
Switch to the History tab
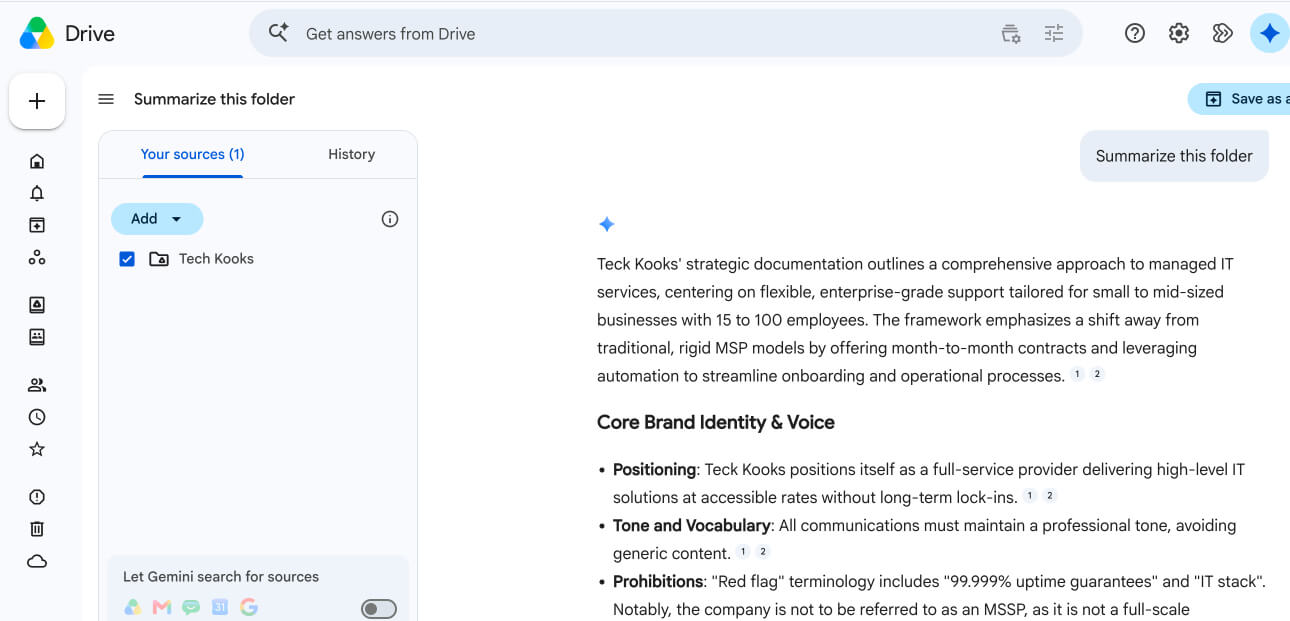[351, 154]
